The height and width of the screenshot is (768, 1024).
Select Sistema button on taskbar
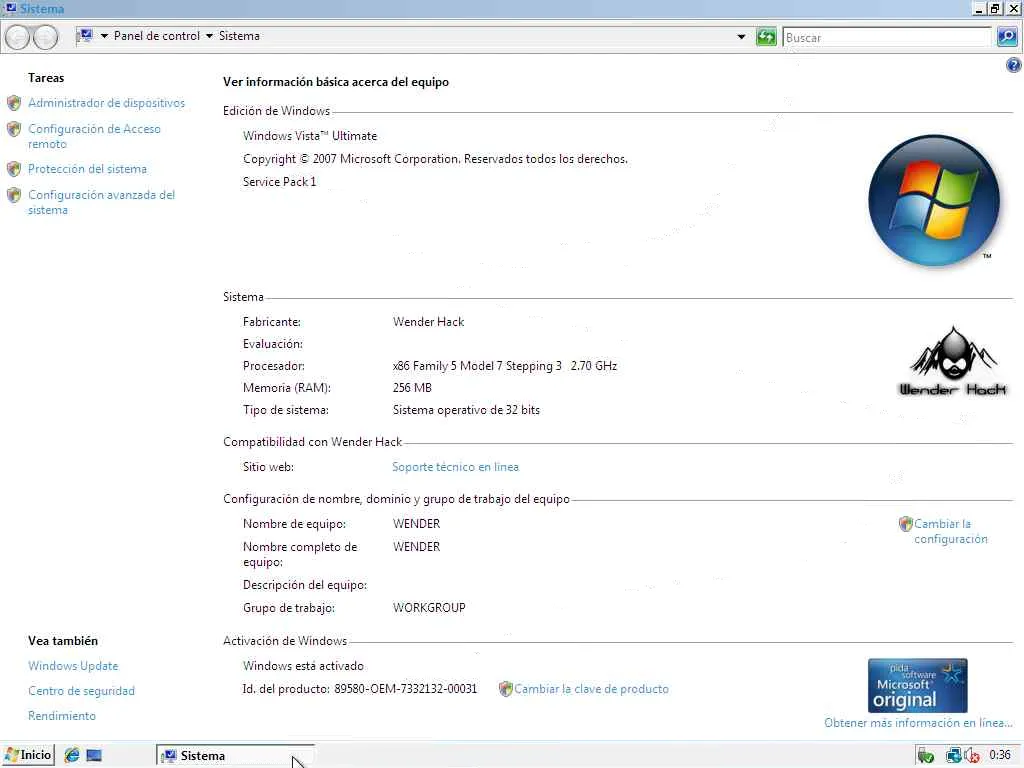coord(235,756)
